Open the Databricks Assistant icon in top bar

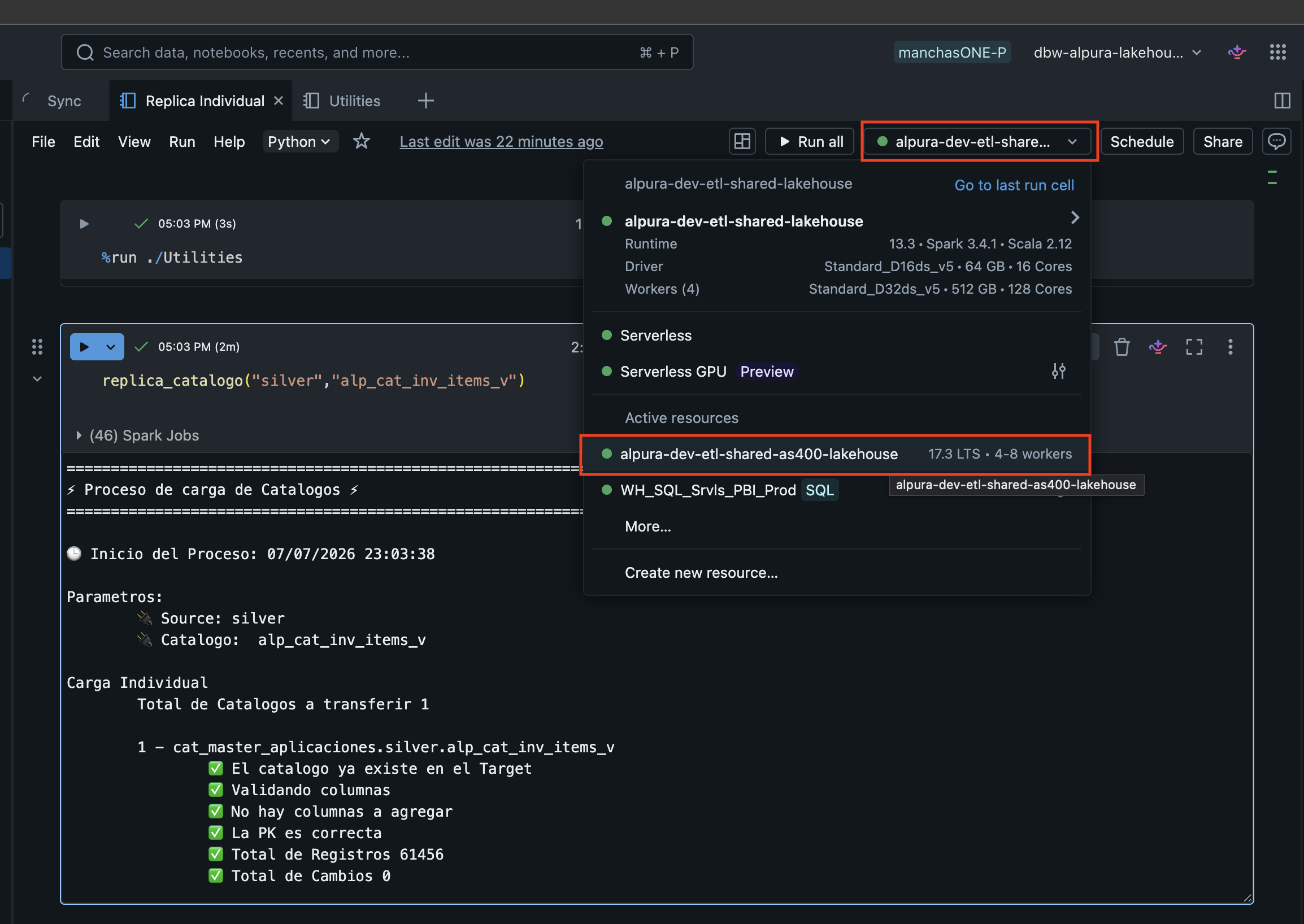(1237, 53)
